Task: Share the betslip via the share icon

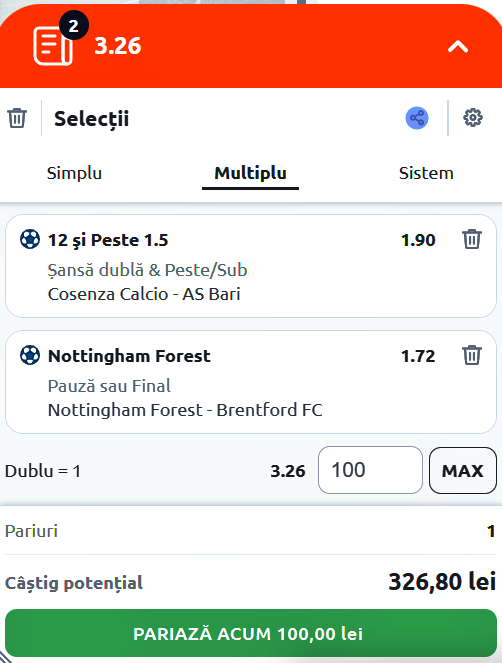Action: point(417,118)
